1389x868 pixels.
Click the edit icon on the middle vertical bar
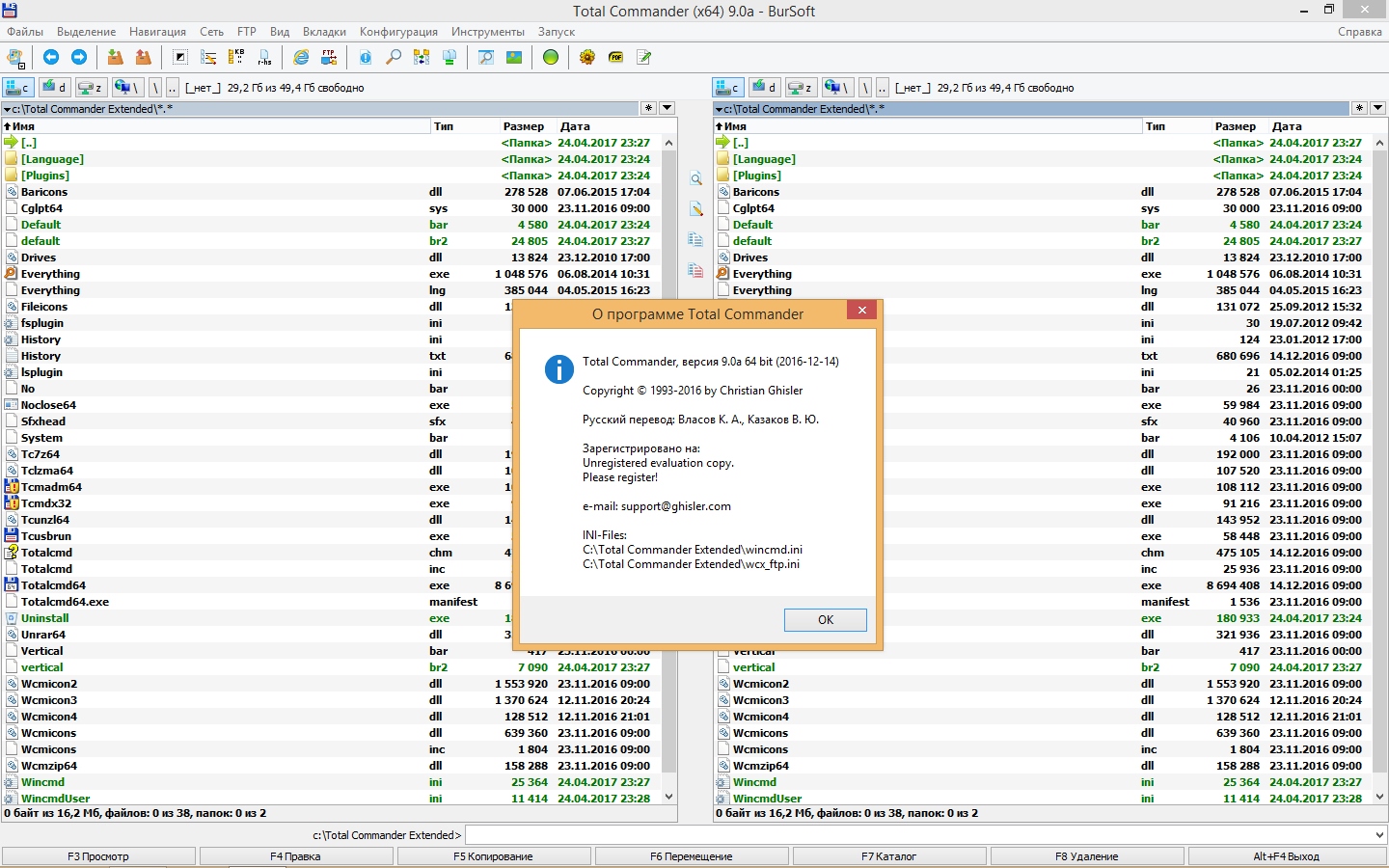pyautogui.click(x=695, y=209)
